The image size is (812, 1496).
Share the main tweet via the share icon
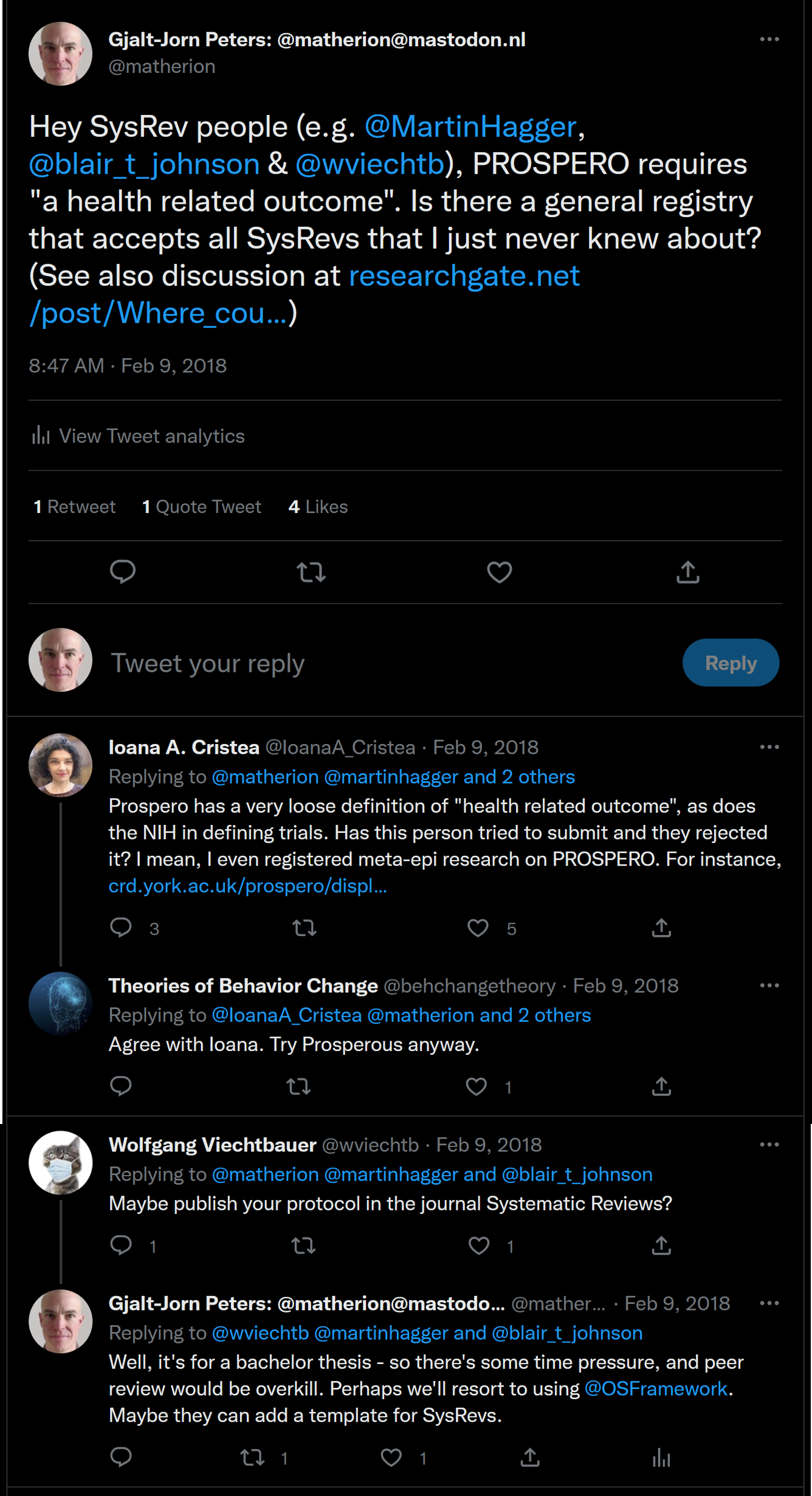[687, 571]
